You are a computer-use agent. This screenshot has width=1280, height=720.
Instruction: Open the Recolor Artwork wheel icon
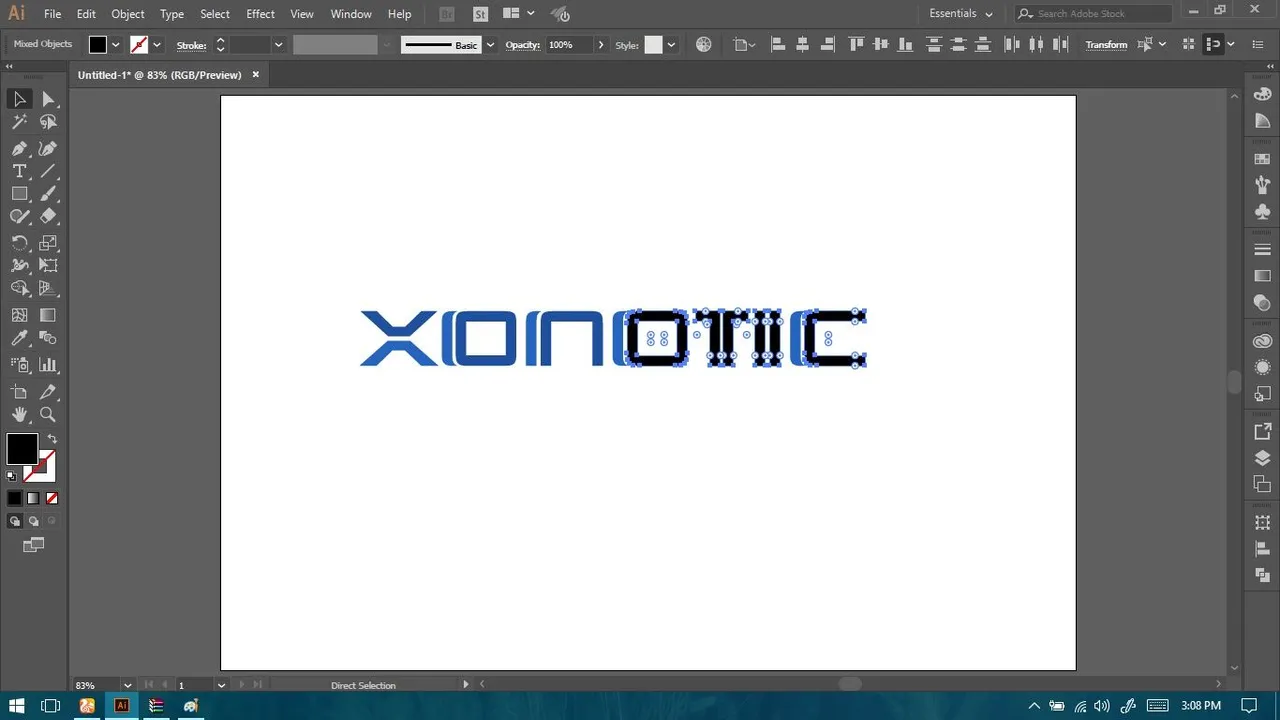click(704, 44)
